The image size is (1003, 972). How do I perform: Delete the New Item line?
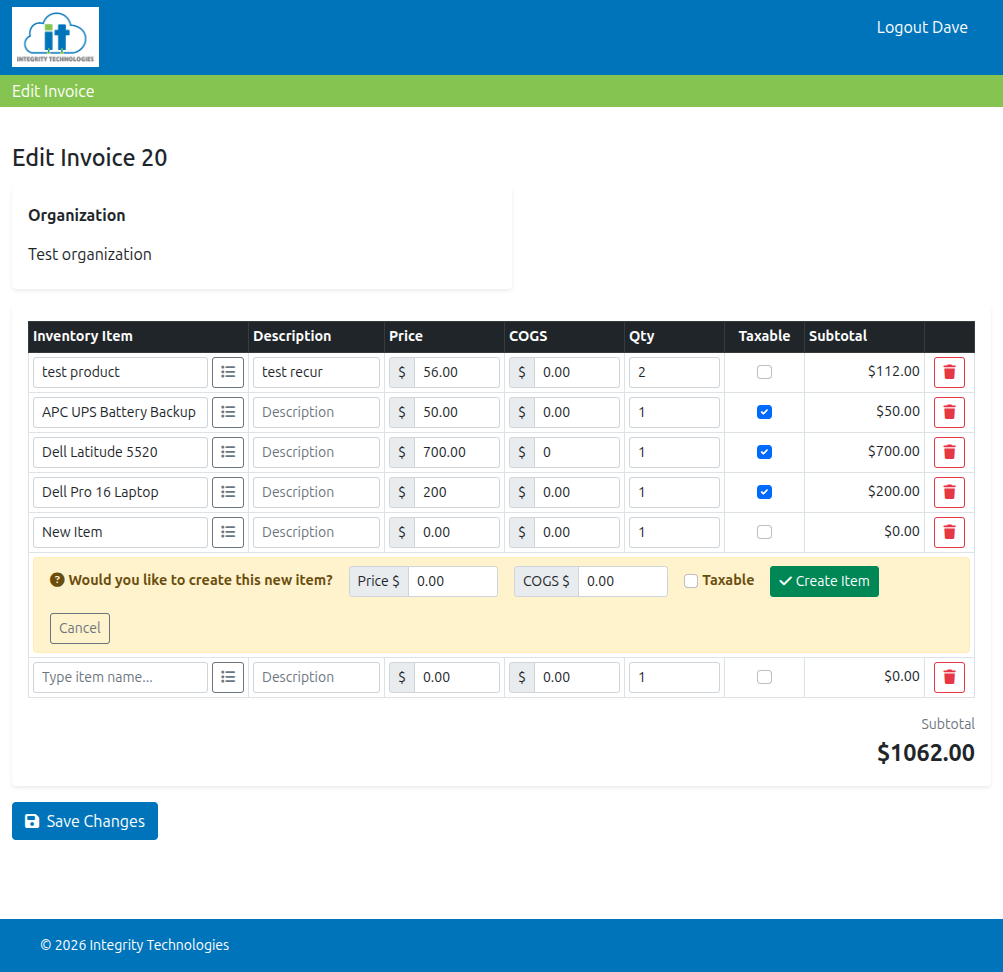[949, 532]
